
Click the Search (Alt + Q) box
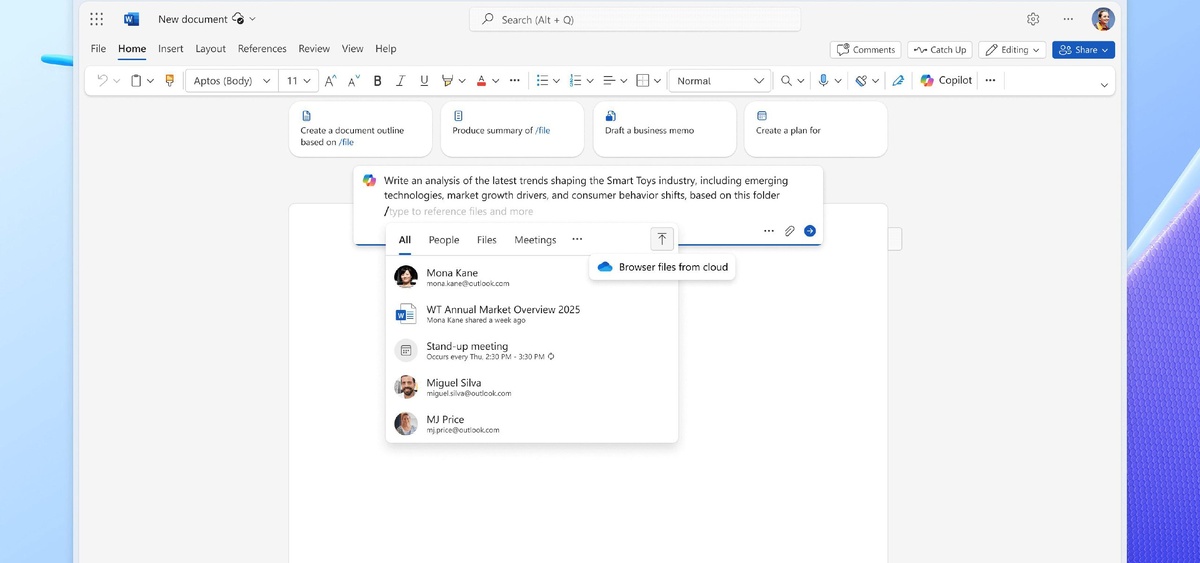click(635, 19)
